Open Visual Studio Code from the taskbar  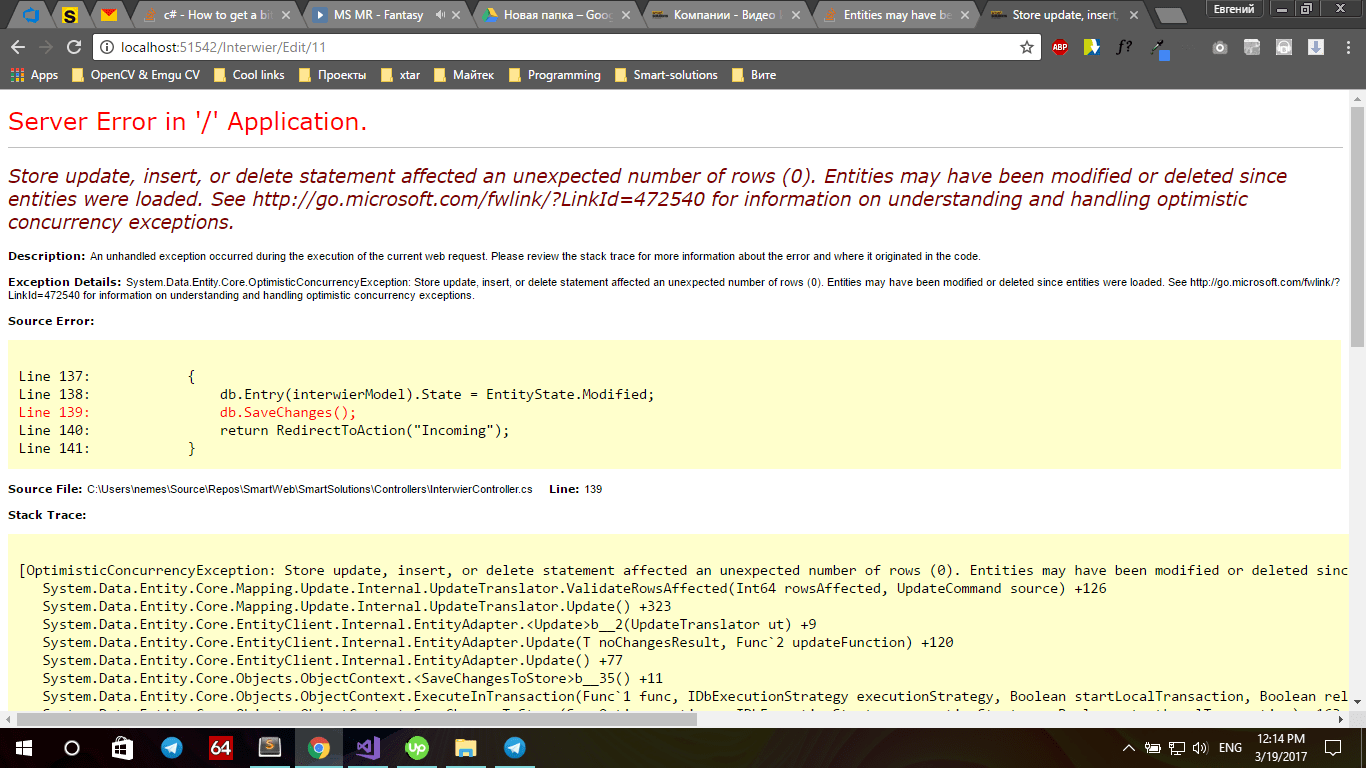[x=368, y=747]
